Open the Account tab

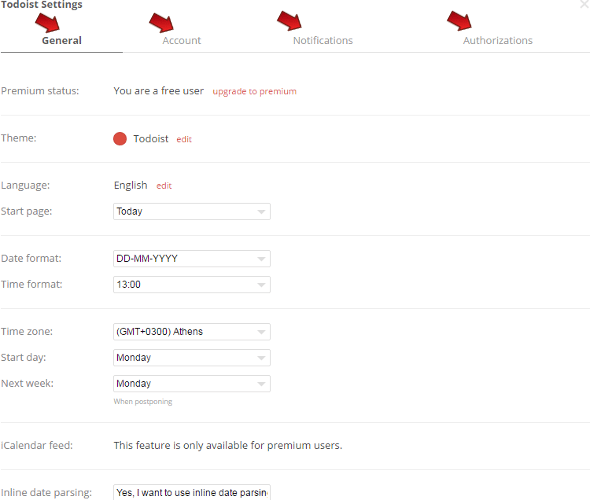pyautogui.click(x=182, y=40)
